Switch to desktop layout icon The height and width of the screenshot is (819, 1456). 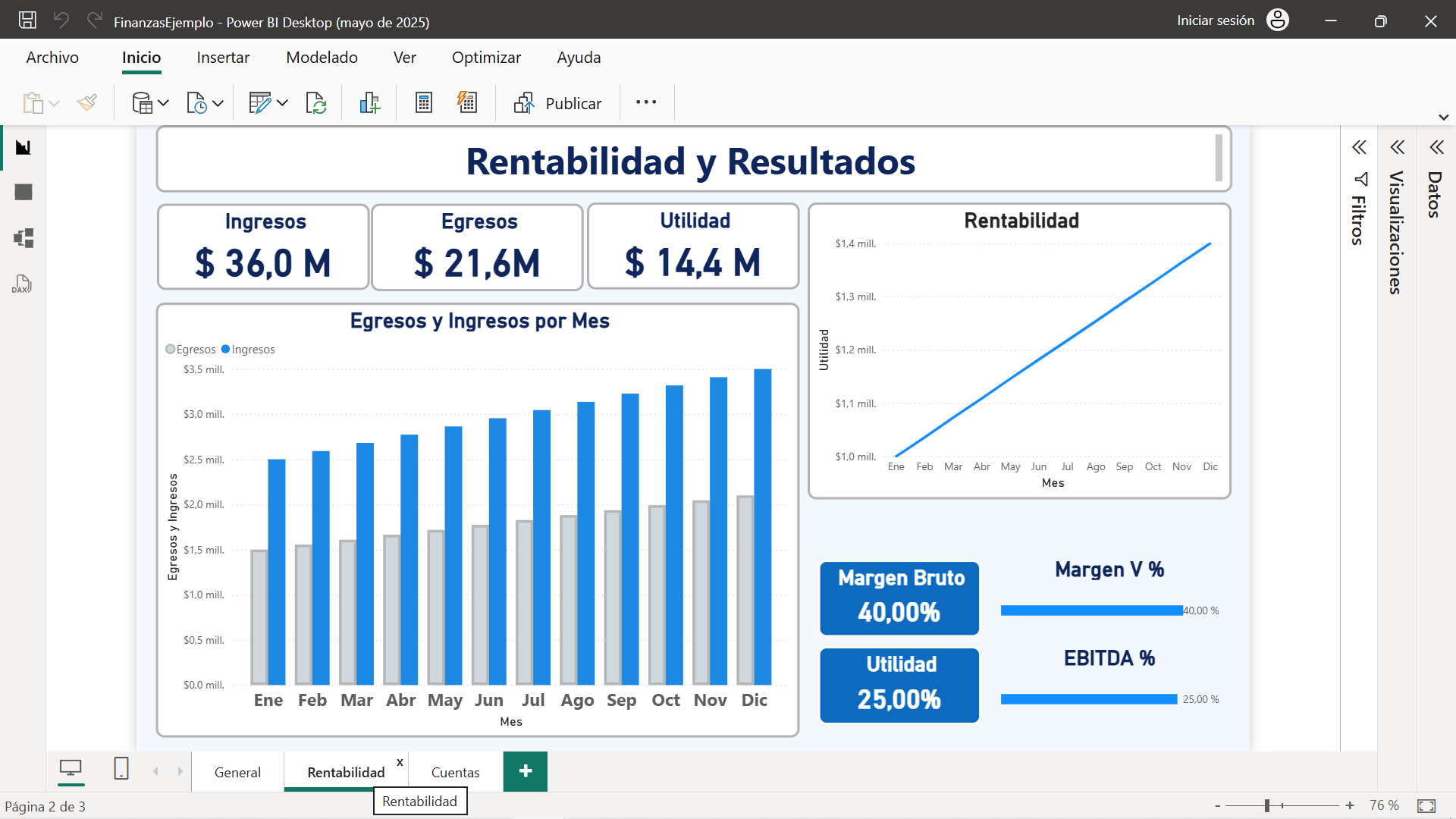click(71, 769)
